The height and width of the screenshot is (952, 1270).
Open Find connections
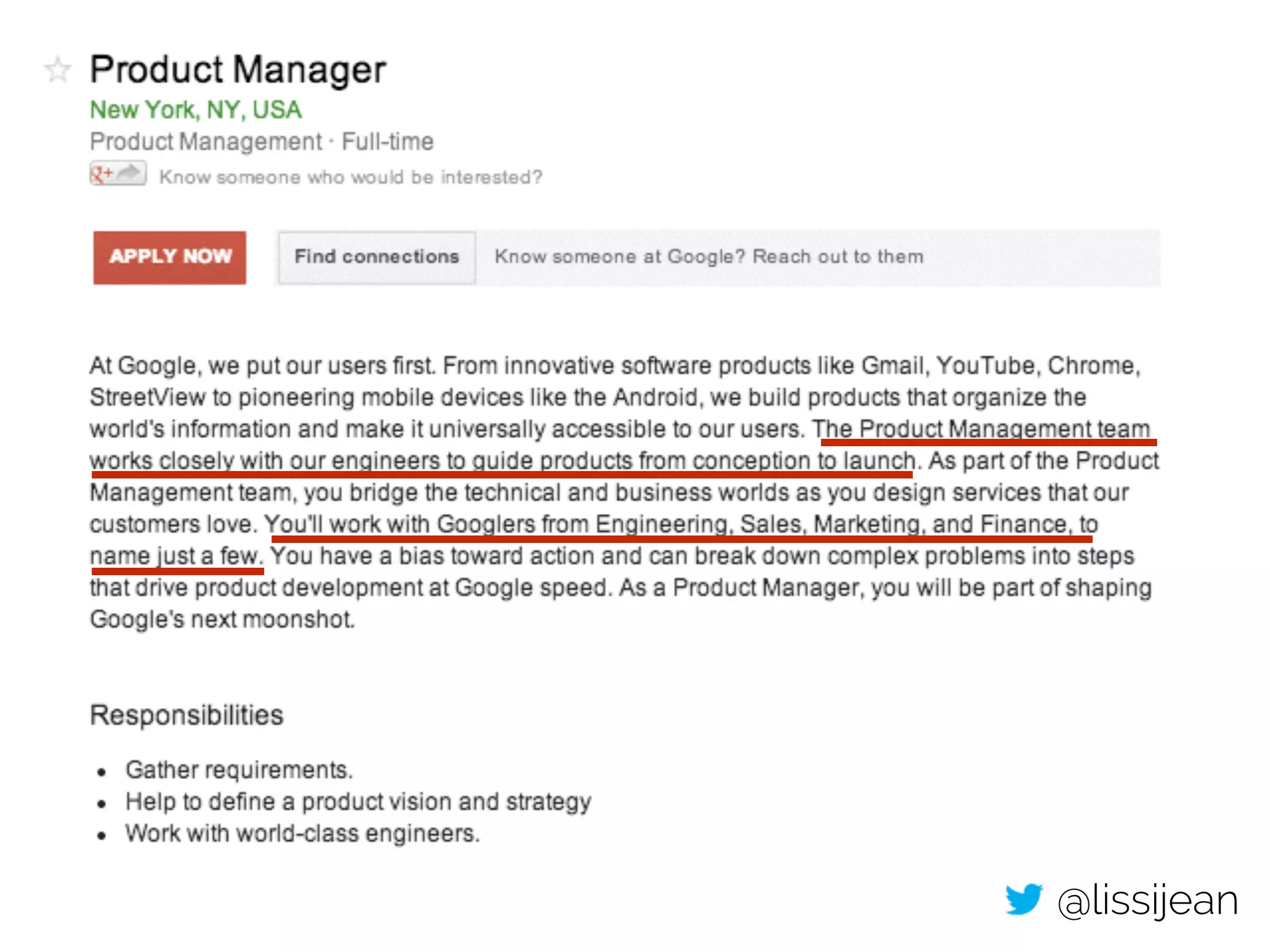(377, 257)
